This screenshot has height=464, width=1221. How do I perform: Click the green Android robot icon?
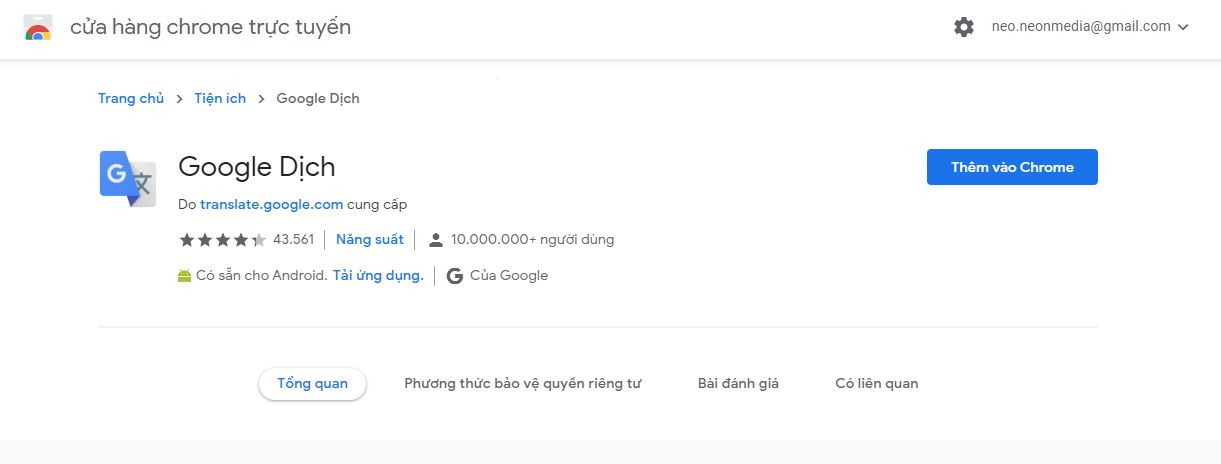184,276
